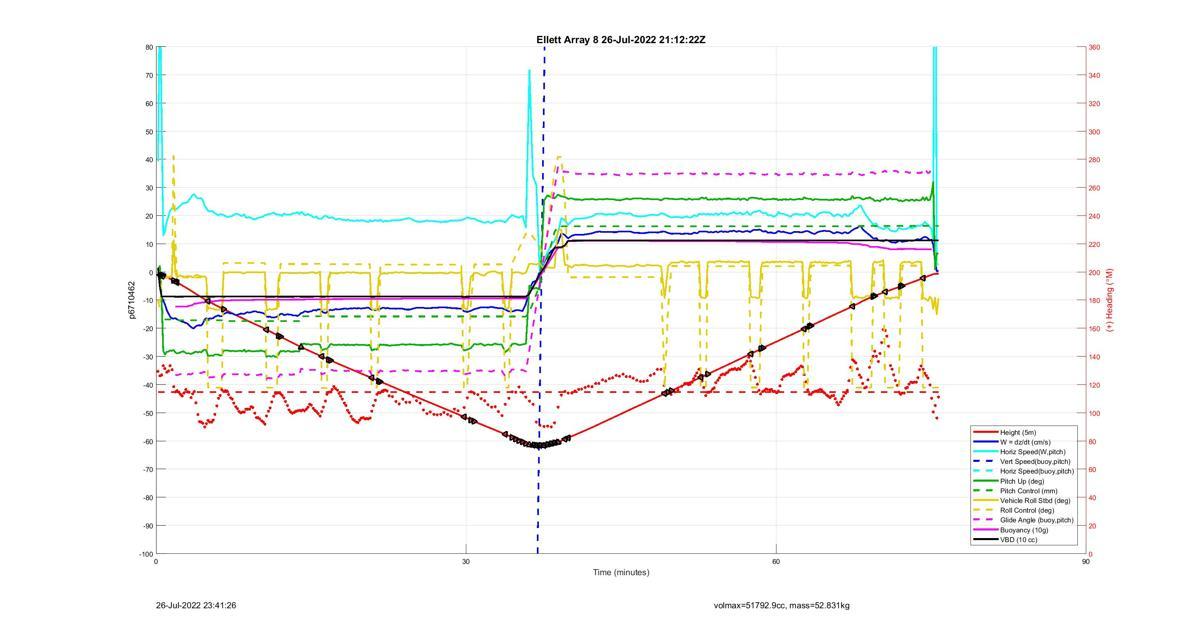Viewport: 1200px width, 622px height.
Task: Click the x-axis tick label '30'
Action: pos(466,562)
